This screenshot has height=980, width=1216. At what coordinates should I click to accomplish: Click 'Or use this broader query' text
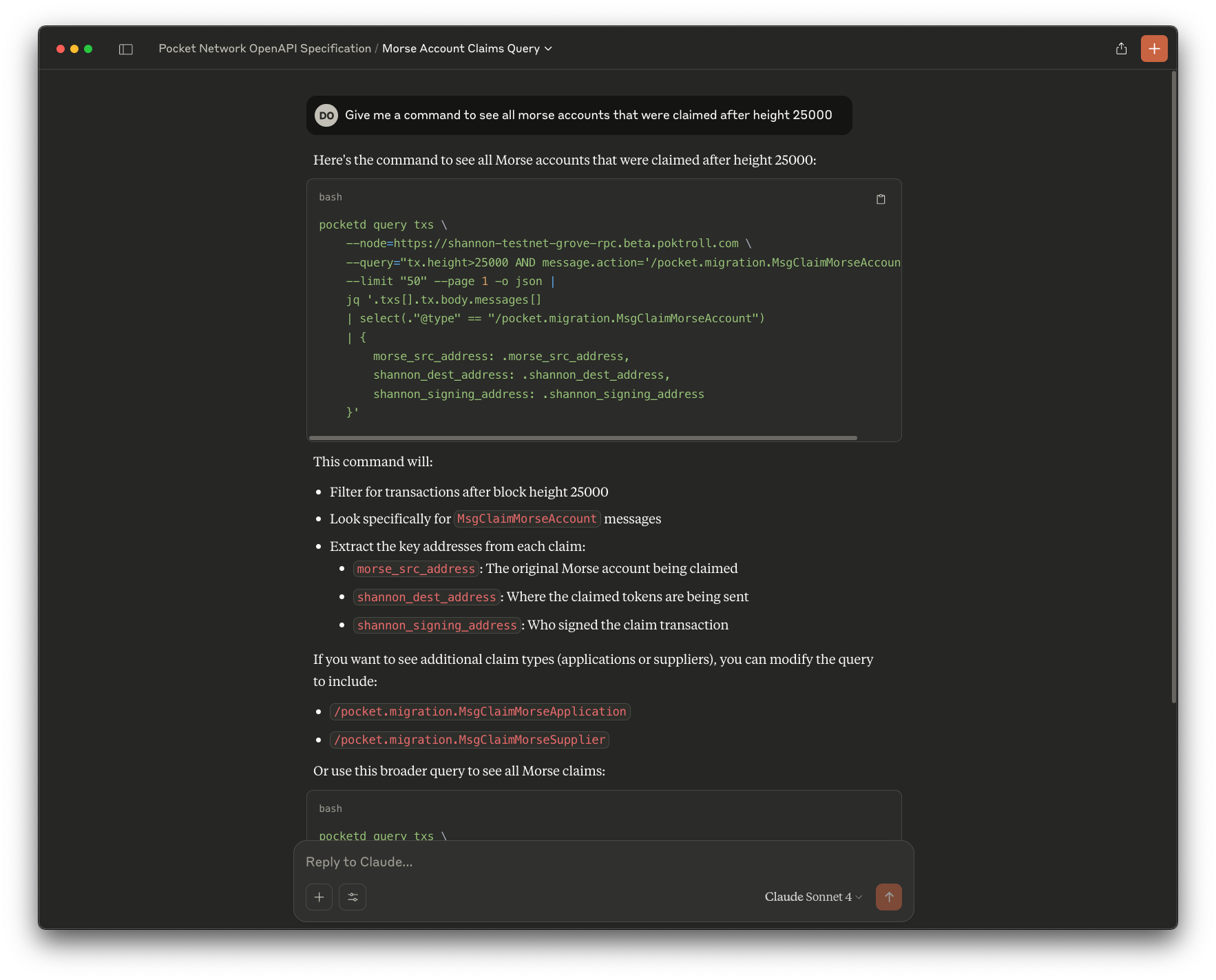coord(459,771)
